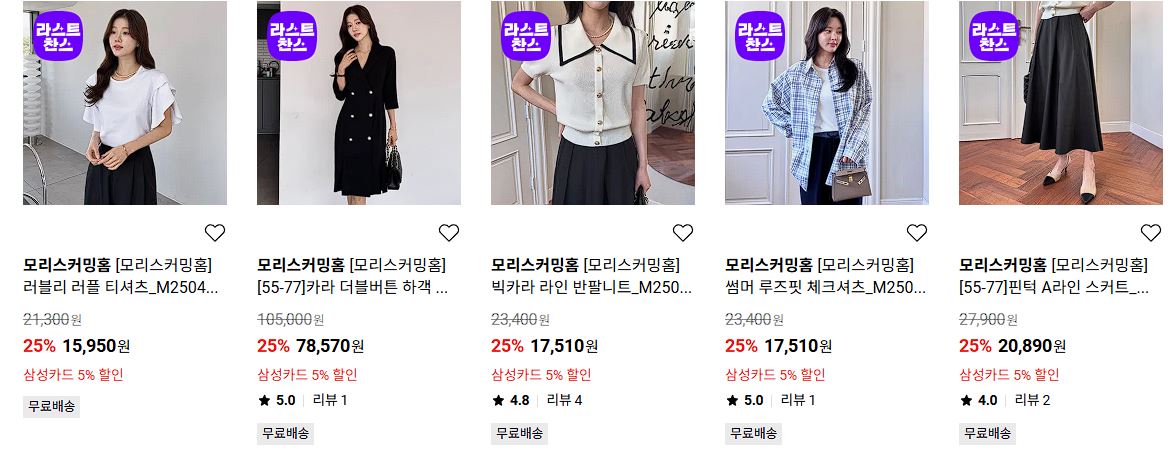Click 라스트 찬스 badge on check shirt
Viewport: 1171px width, 461px height.
click(760, 36)
